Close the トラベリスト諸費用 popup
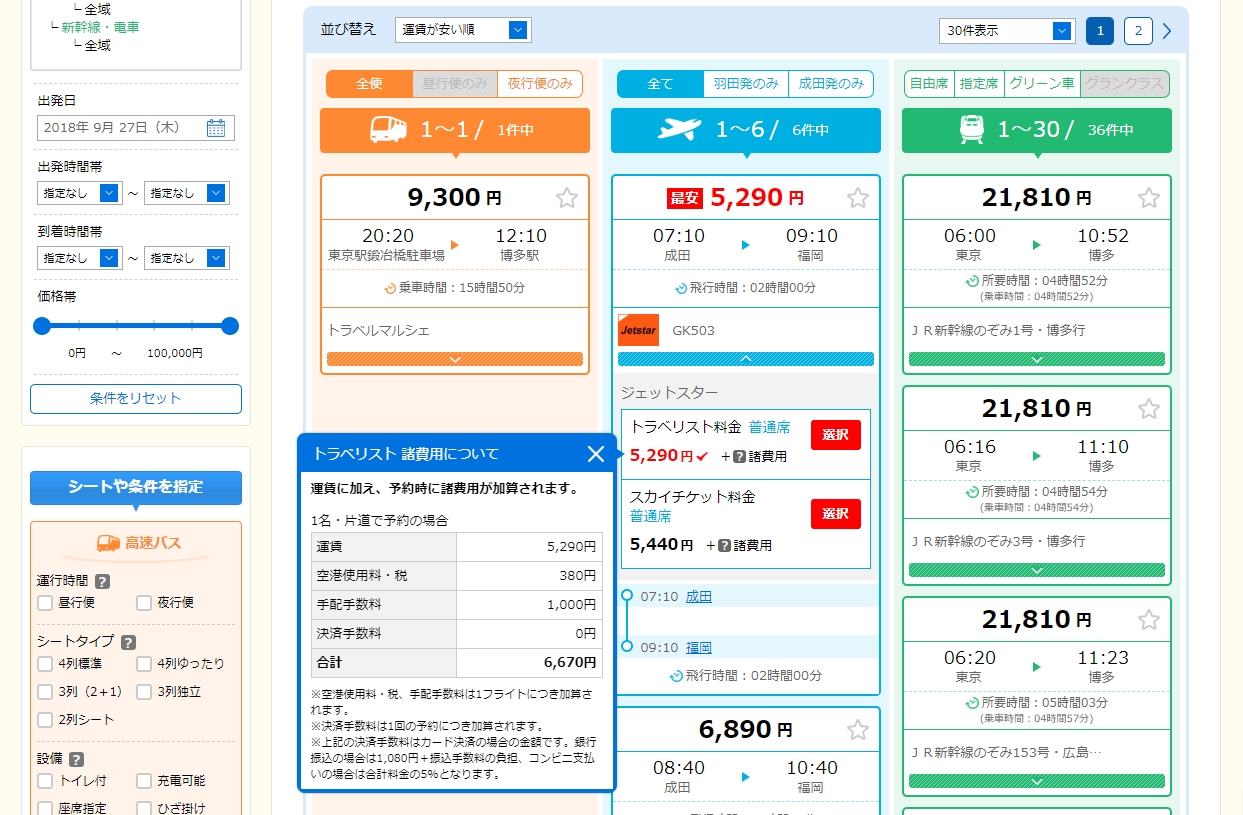Viewport: 1243px width, 815px height. [x=596, y=454]
